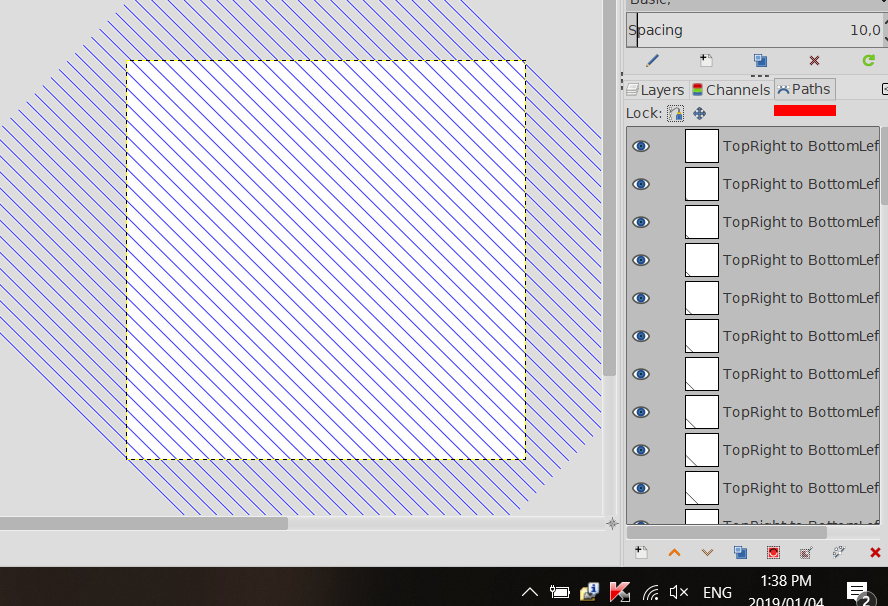Open the ENG input language selector
Screen dimensions: 888x606
pyautogui.click(x=717, y=592)
